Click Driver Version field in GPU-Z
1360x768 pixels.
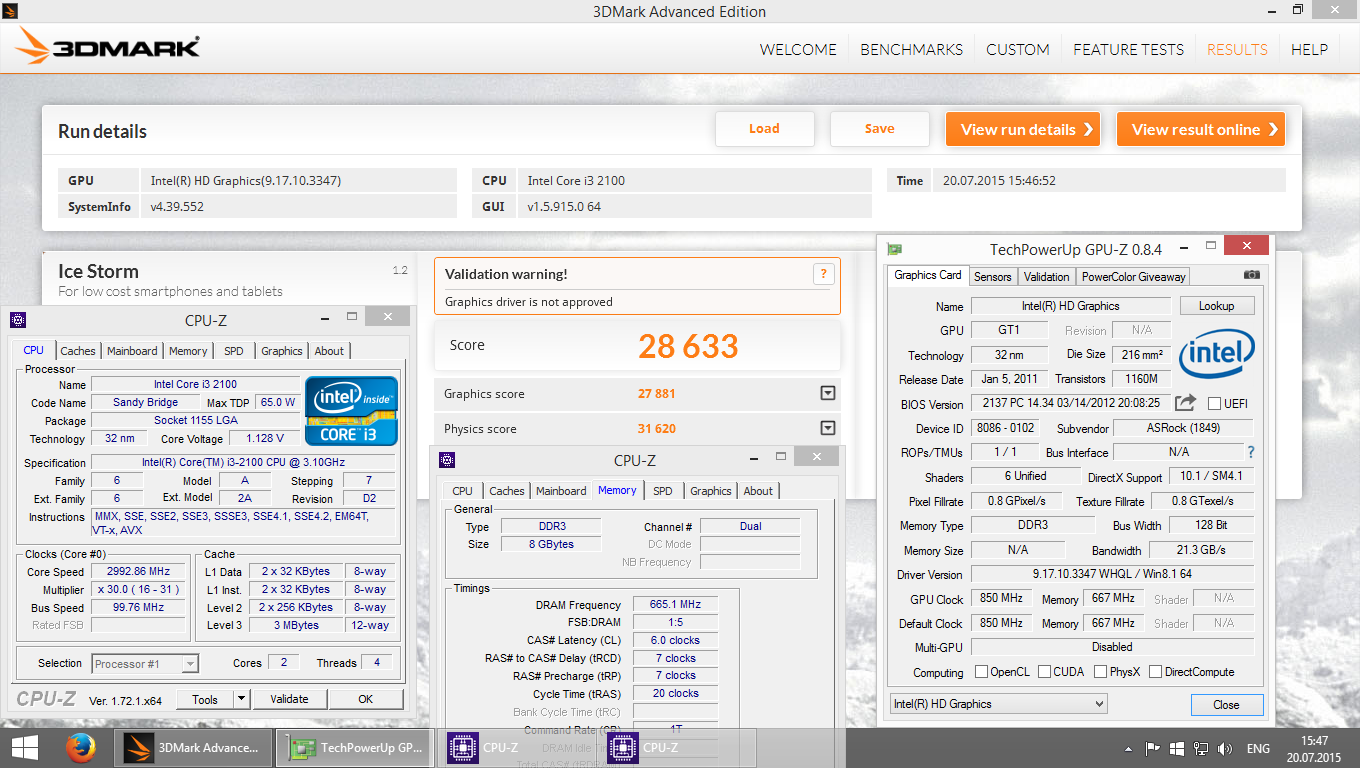click(1112, 575)
